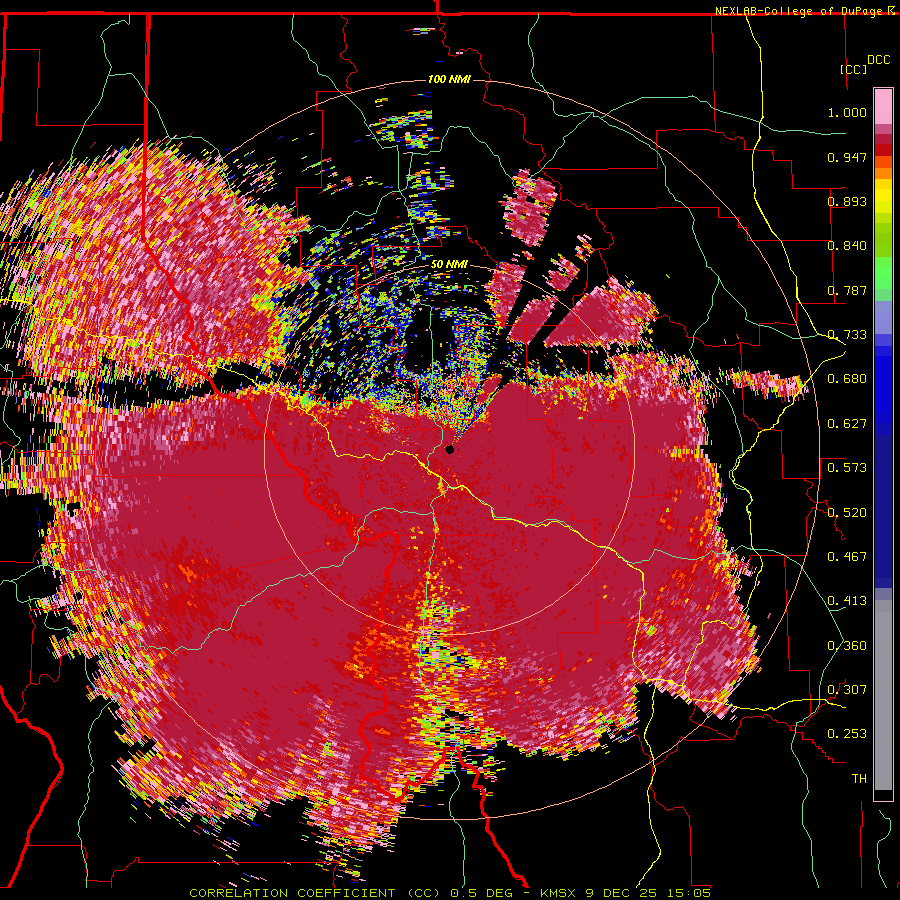
Task: Click the 0.733 legend value
Action: pyautogui.click(x=847, y=335)
